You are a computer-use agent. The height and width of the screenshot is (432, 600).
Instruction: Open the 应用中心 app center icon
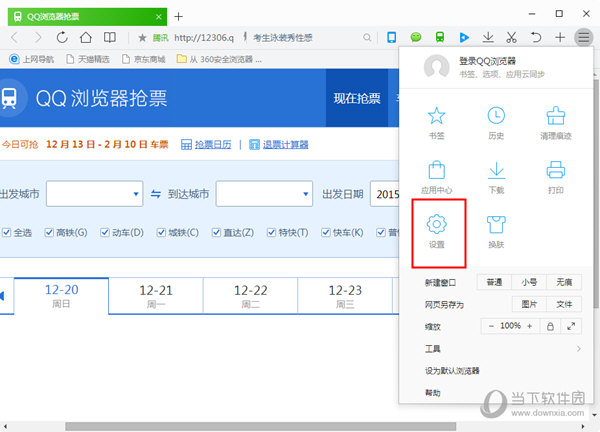[436, 170]
